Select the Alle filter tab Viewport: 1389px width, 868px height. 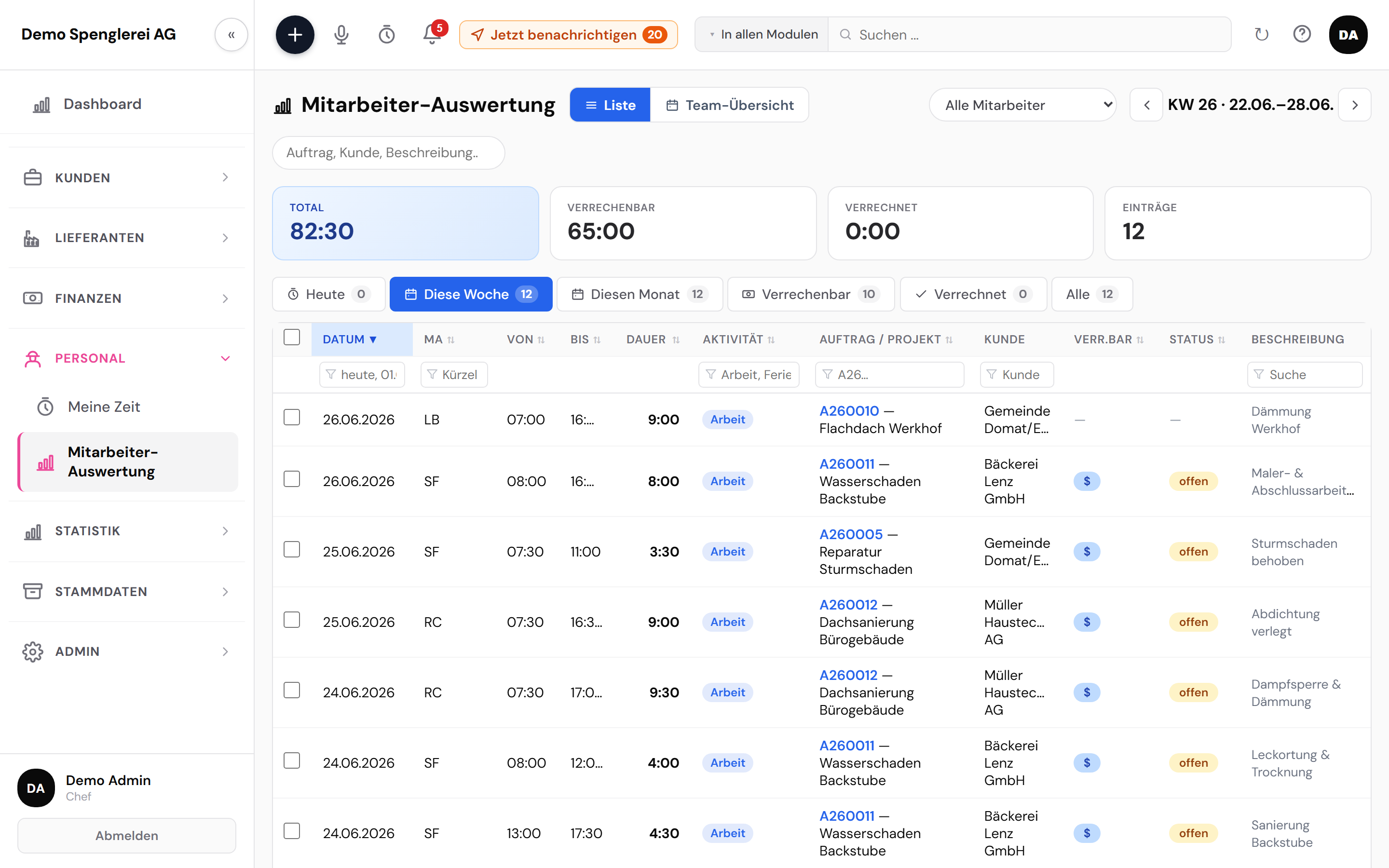1092,294
